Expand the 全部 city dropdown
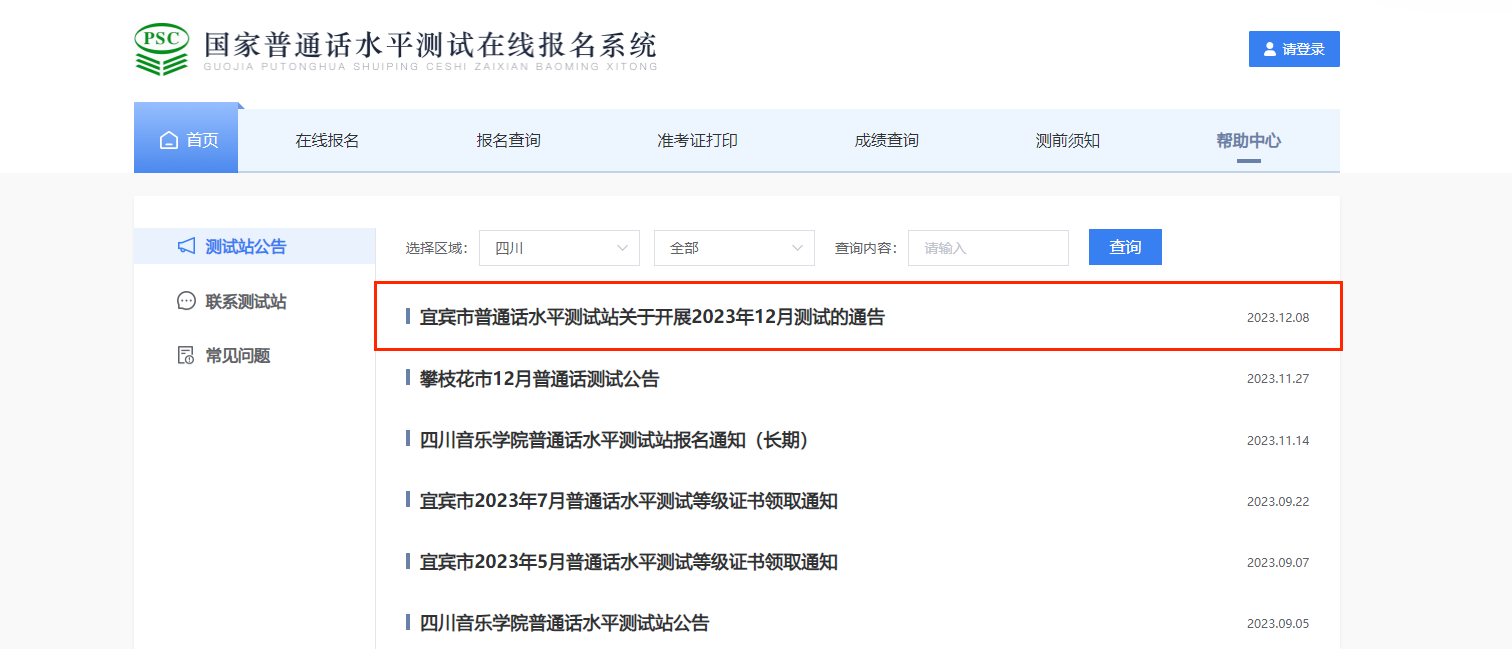 pos(734,248)
